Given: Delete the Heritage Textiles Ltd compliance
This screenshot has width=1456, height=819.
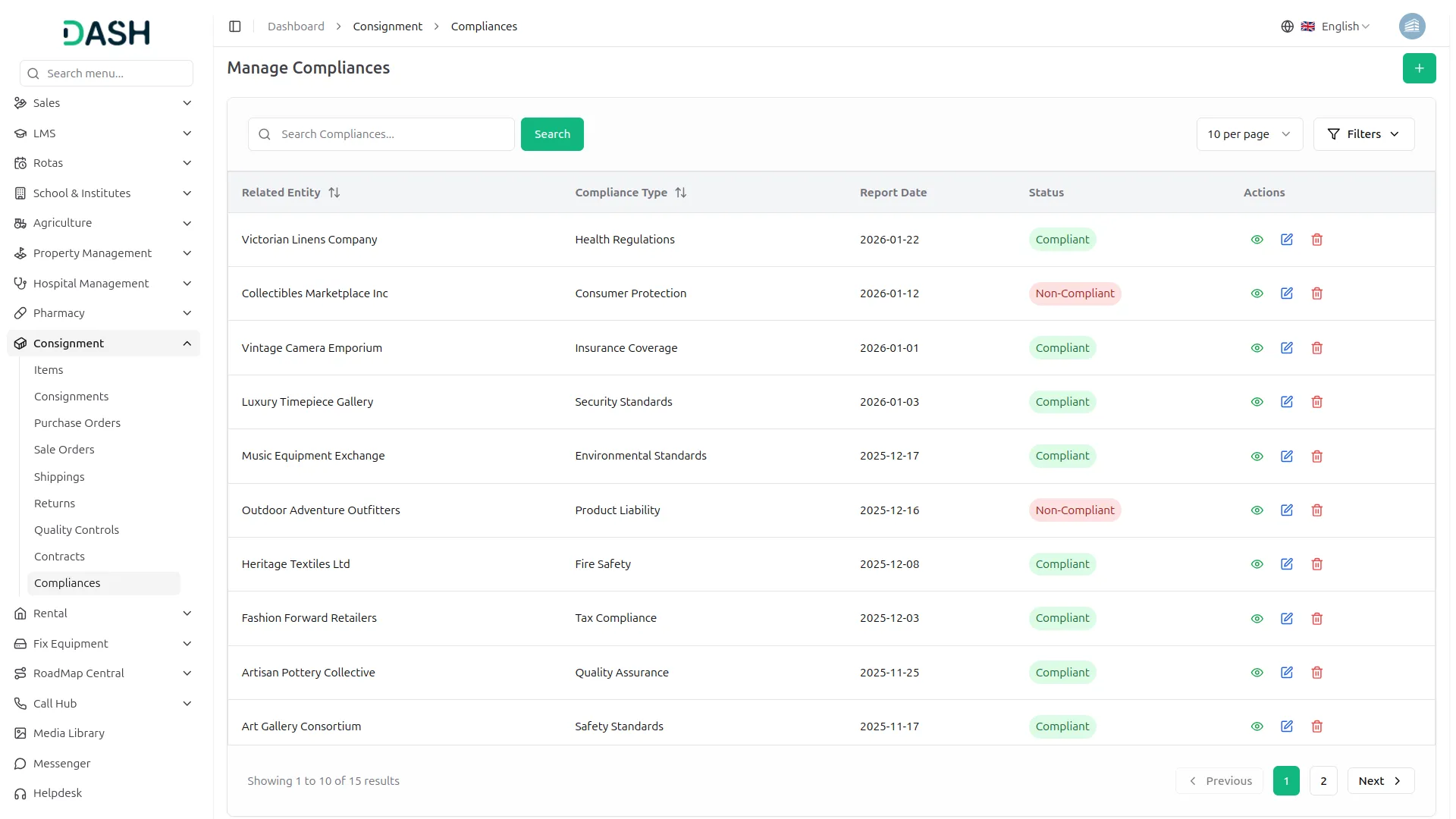Looking at the screenshot, I should pos(1317,564).
